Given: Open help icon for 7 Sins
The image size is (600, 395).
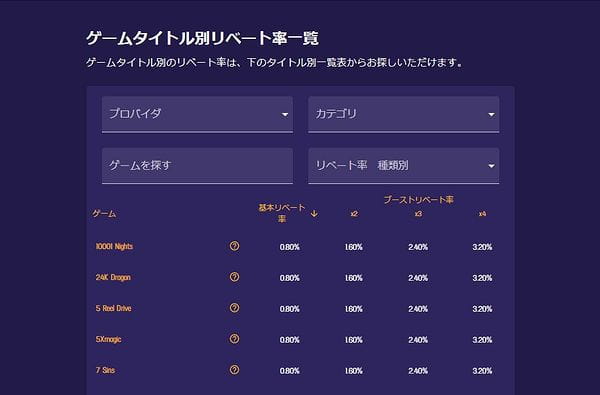Looking at the screenshot, I should 235,370.
